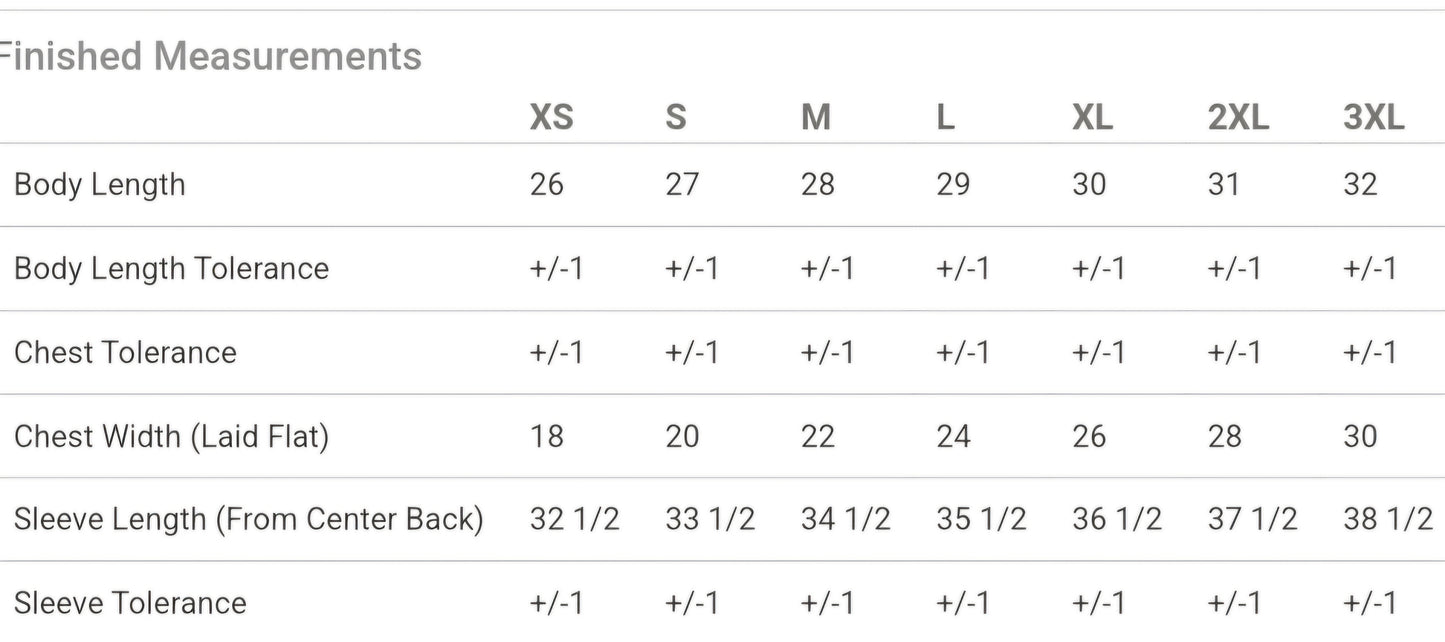This screenshot has width=1445, height=642.
Task: Click the Body Length row label
Action: pos(100,186)
